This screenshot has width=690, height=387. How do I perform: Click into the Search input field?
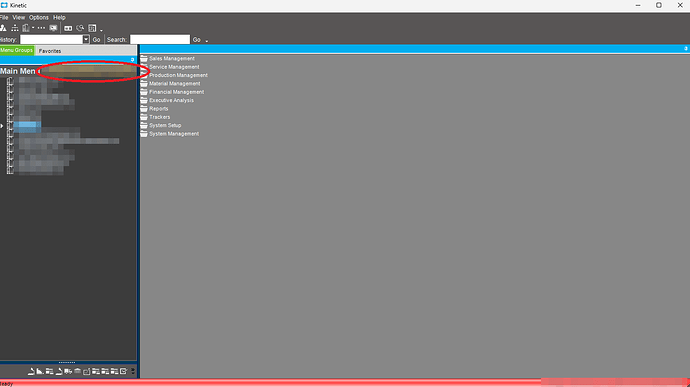(160, 40)
